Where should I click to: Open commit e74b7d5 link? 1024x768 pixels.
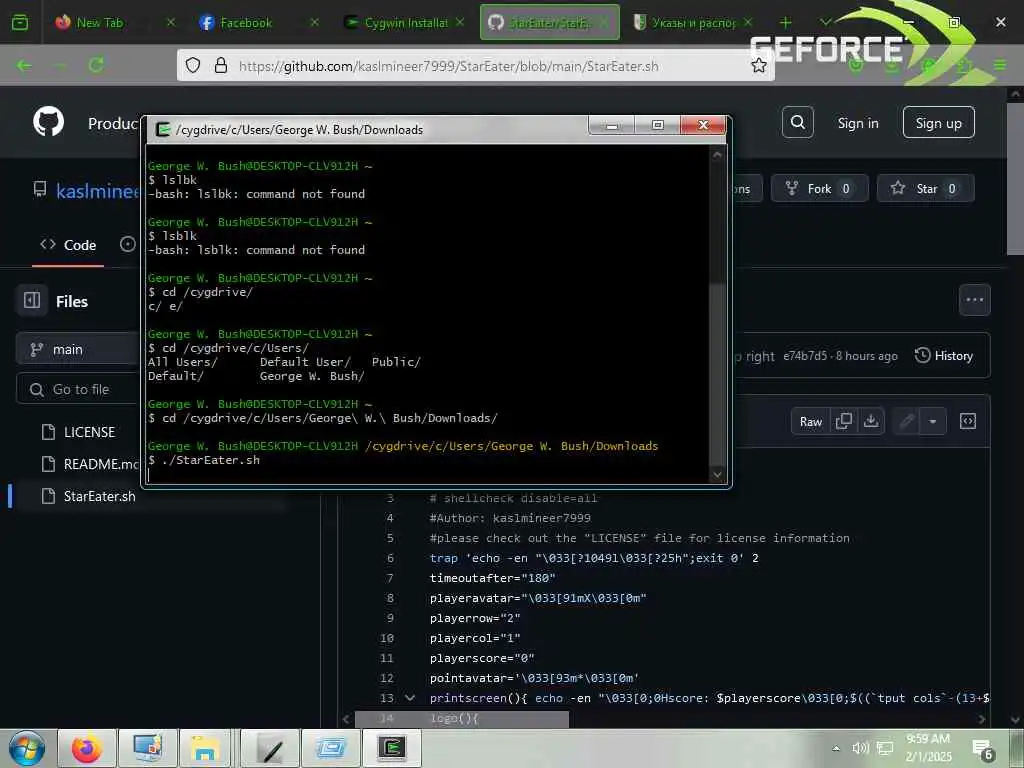click(x=805, y=356)
